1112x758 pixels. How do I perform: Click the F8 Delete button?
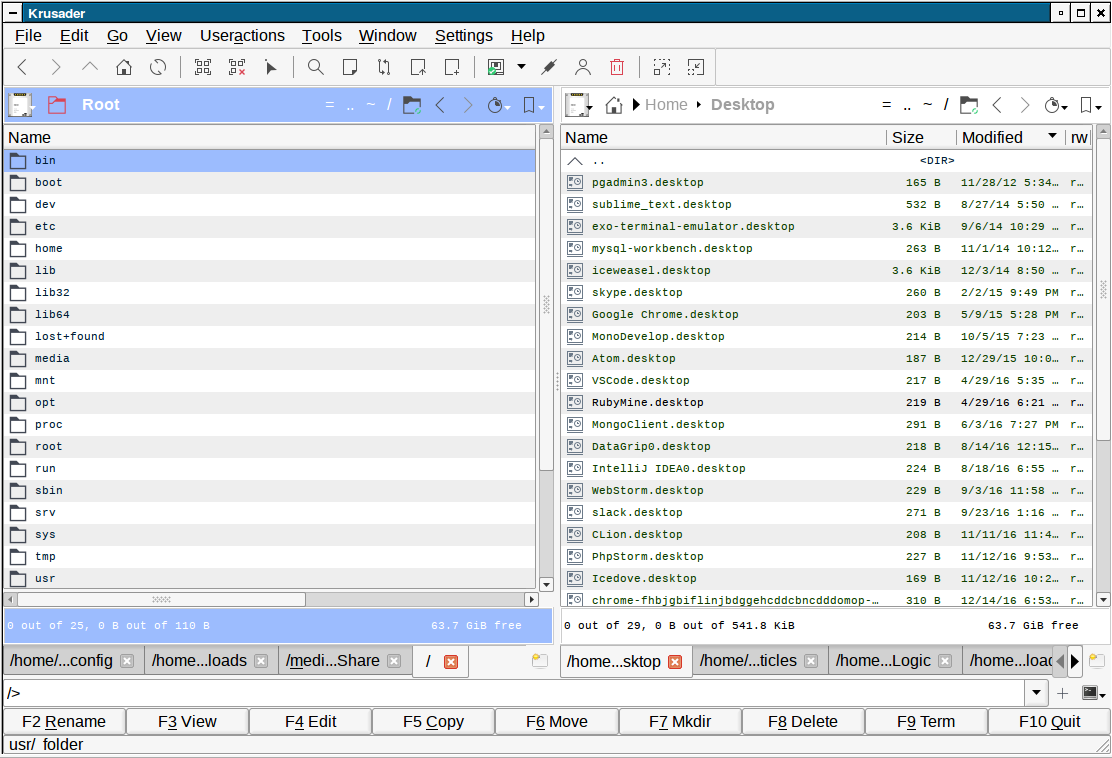click(x=803, y=722)
